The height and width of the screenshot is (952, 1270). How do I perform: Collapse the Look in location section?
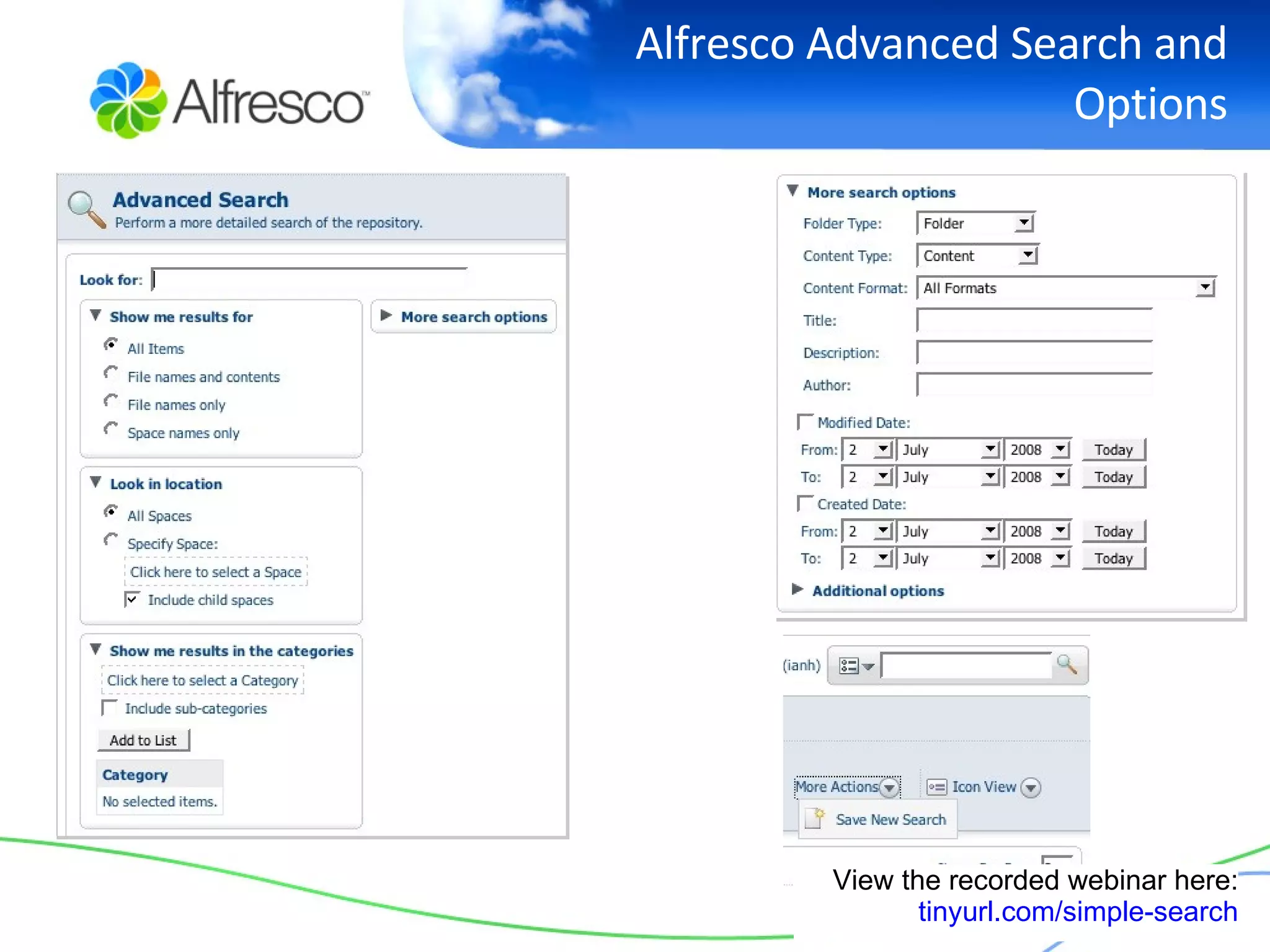click(95, 482)
